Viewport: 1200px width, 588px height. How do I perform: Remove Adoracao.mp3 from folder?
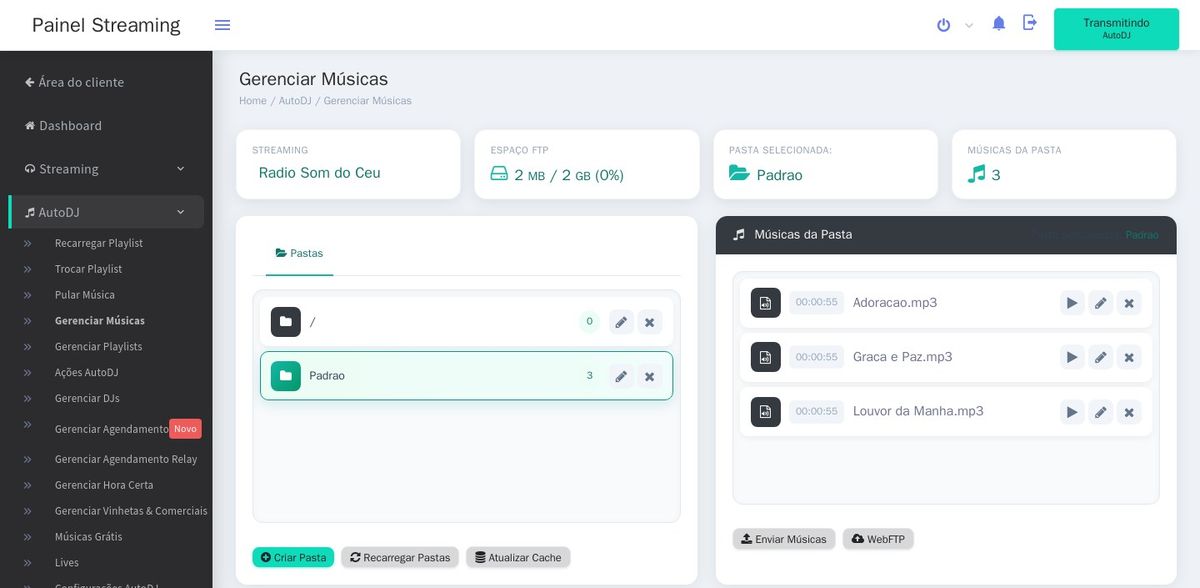coord(1129,303)
